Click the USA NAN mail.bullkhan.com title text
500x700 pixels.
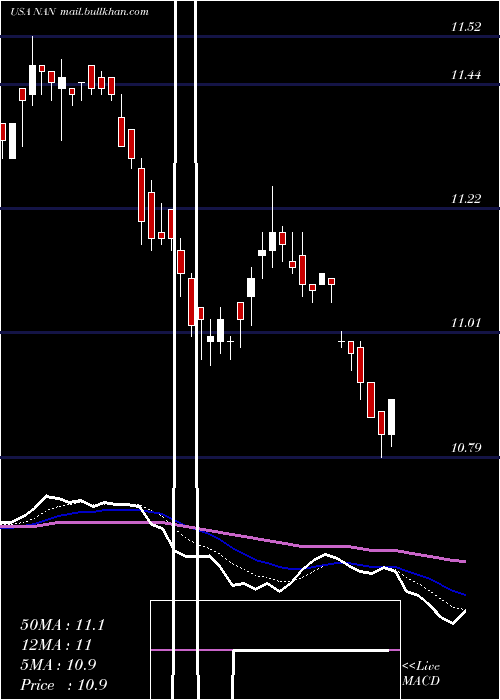coord(79,12)
